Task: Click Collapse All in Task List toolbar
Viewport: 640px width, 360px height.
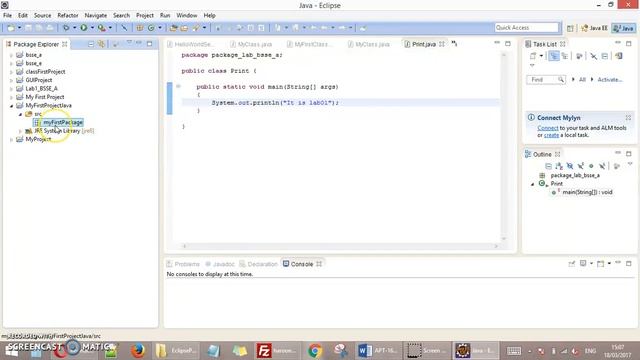Action: (x=605, y=56)
